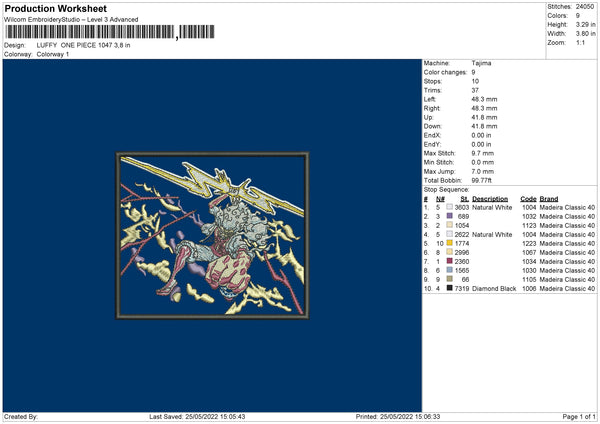Click the Zoom value 1:1
This screenshot has width=600, height=424.
coord(580,42)
